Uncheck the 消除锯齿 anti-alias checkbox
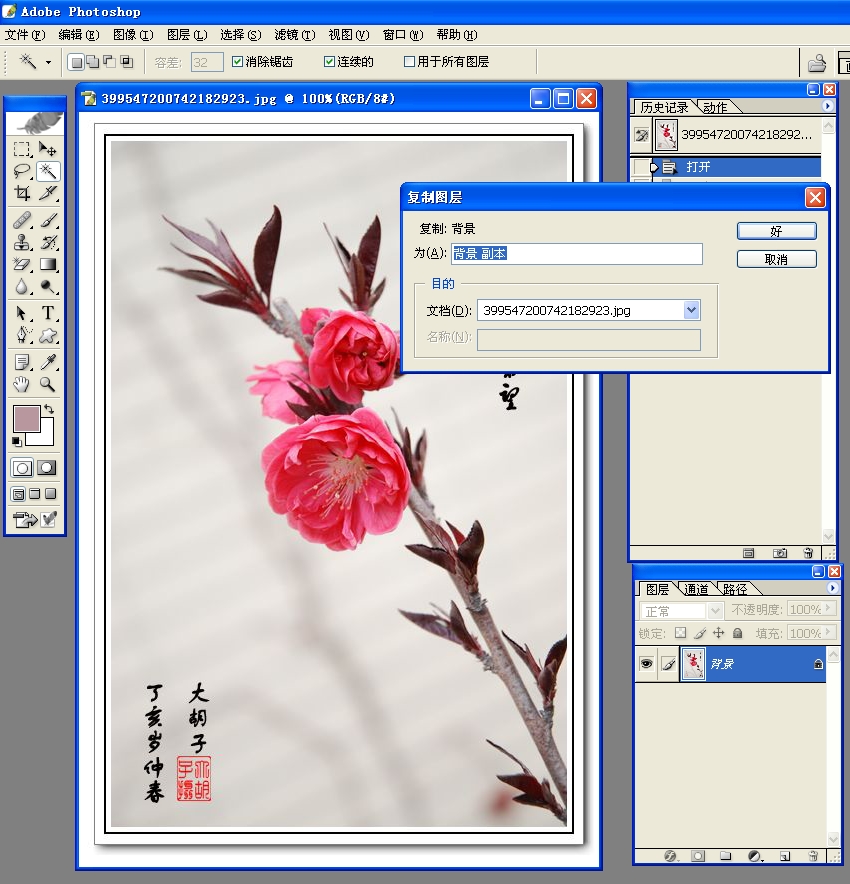The image size is (850, 884). coord(237,62)
